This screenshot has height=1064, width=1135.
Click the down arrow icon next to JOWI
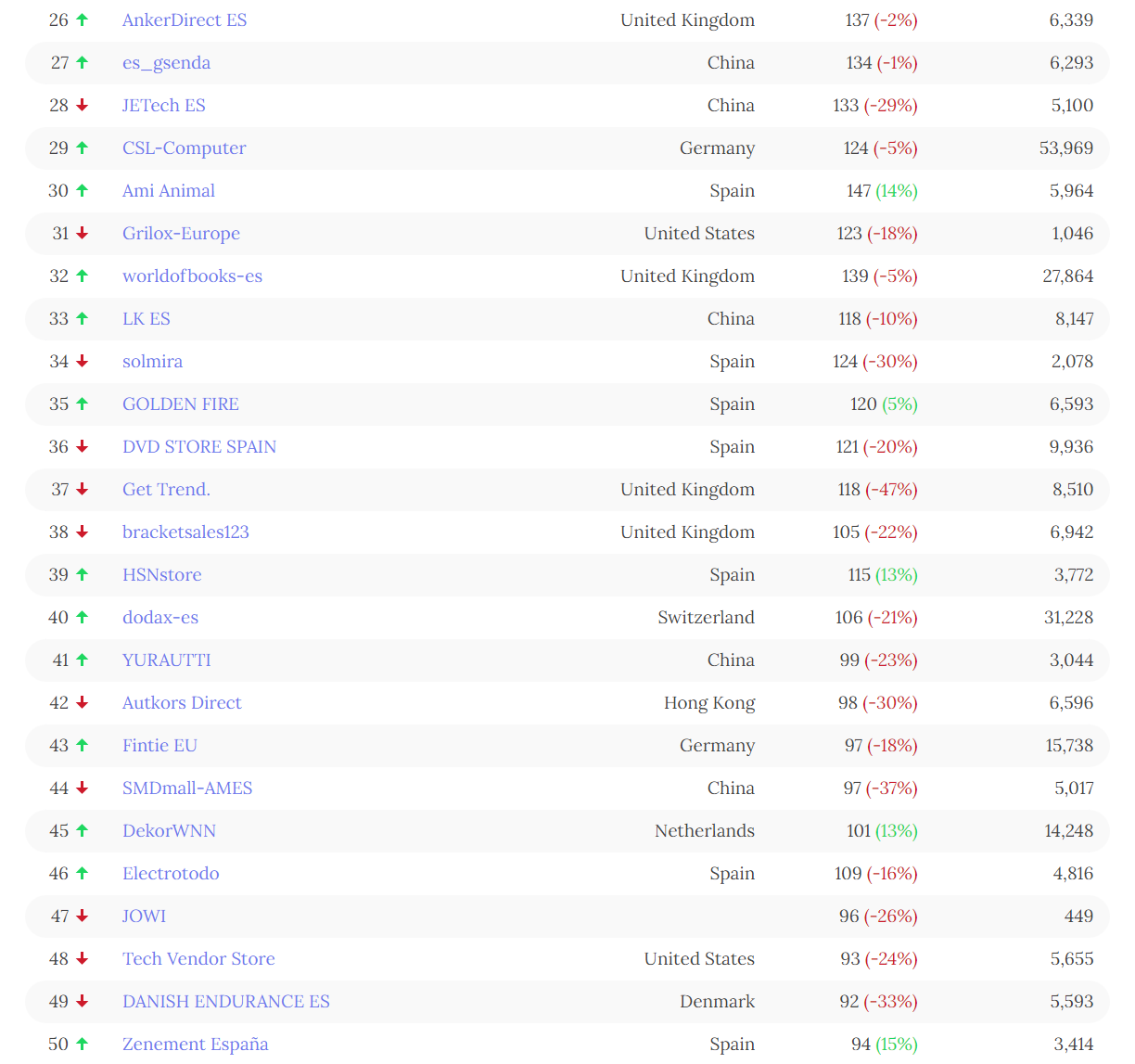pyautogui.click(x=82, y=916)
